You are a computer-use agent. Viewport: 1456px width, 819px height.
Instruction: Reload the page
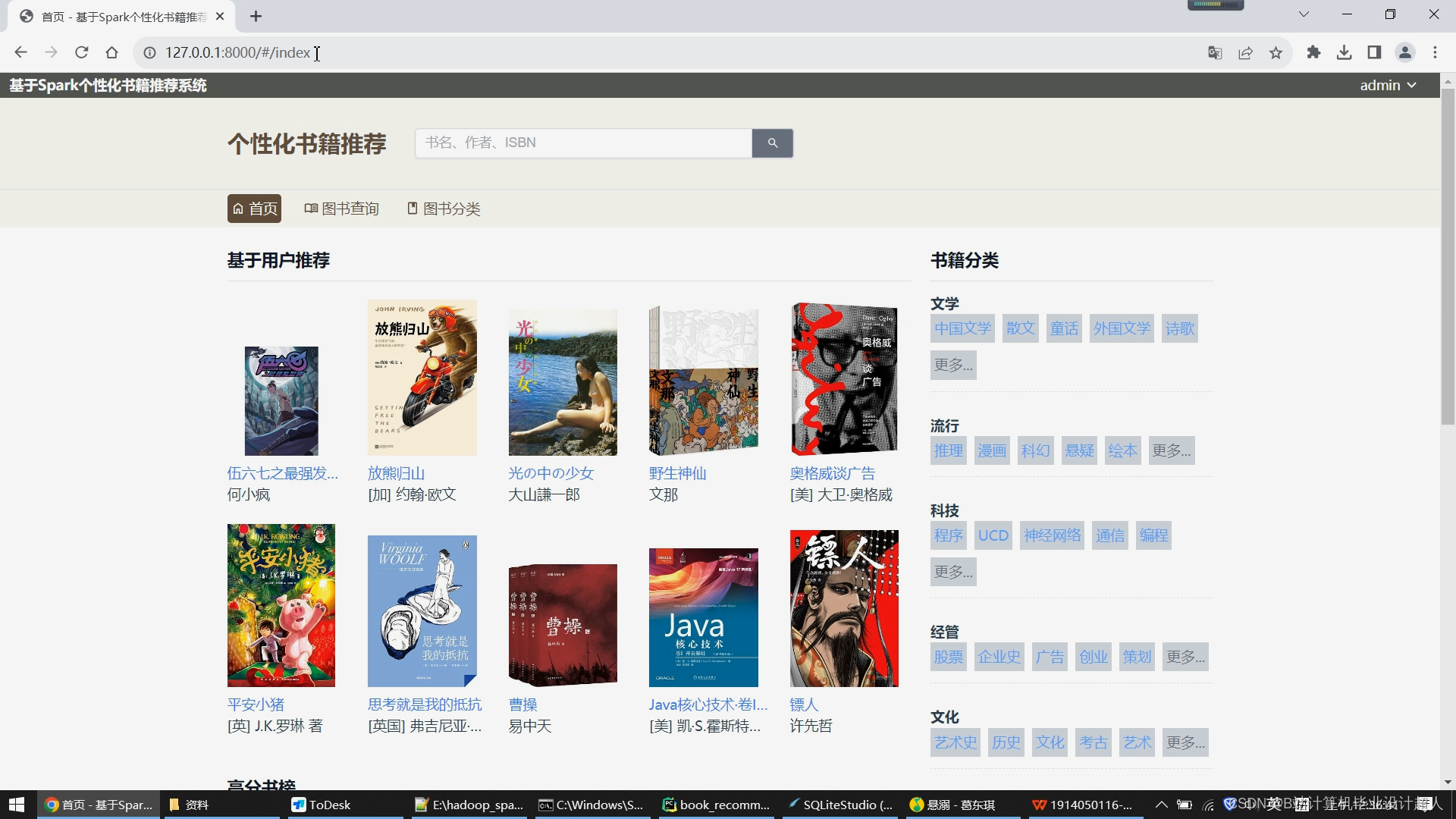tap(81, 52)
